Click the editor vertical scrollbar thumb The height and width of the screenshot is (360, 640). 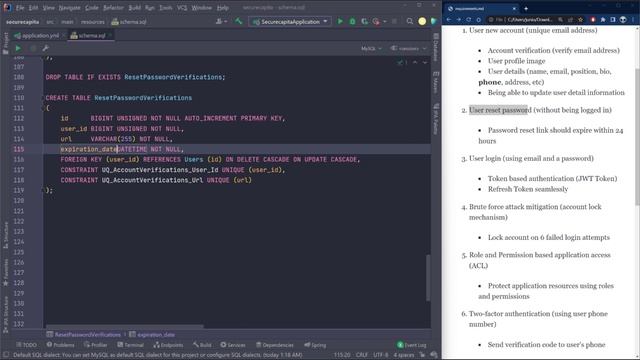[428, 278]
